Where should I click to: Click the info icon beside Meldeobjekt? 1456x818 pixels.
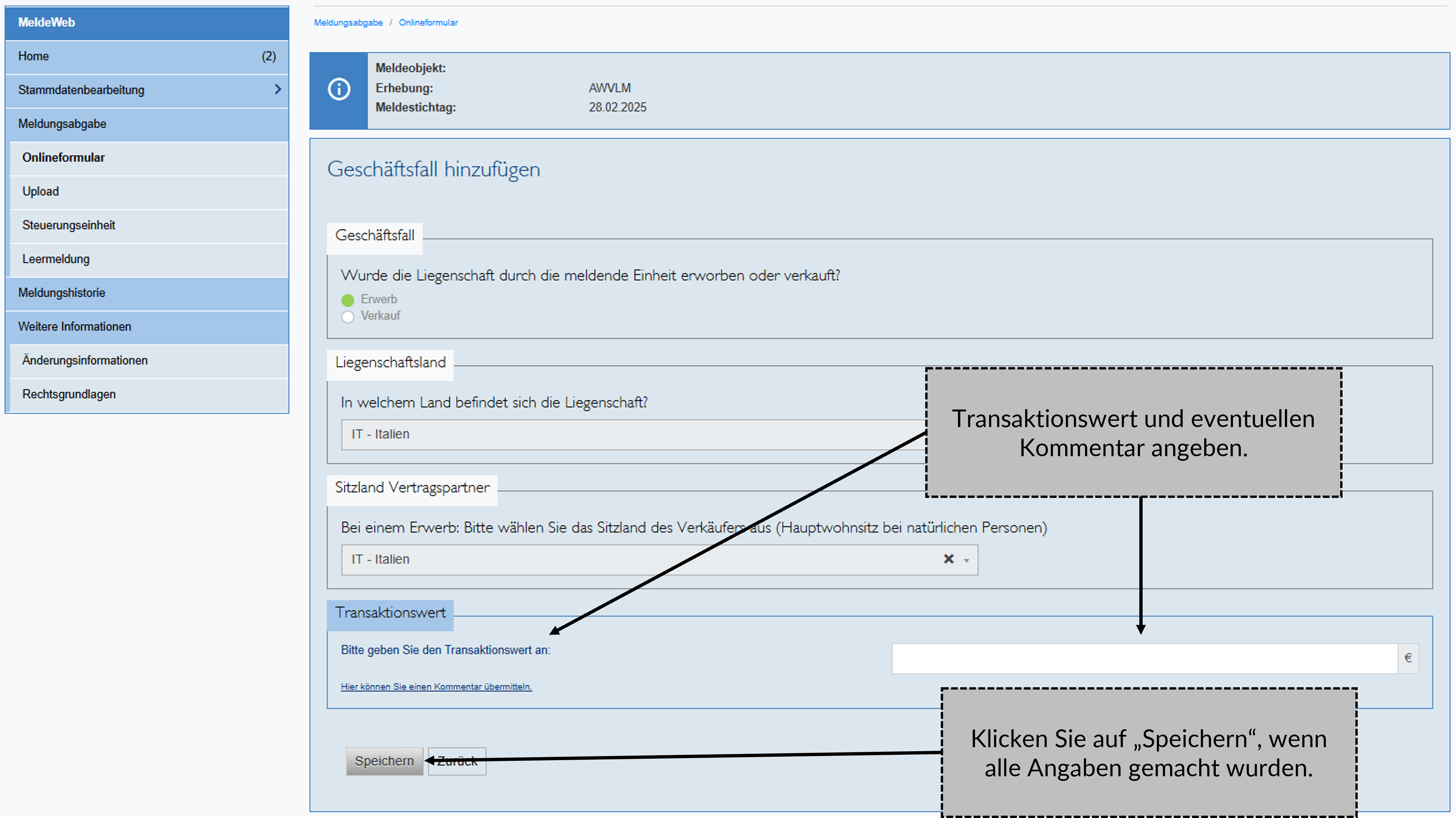(339, 89)
